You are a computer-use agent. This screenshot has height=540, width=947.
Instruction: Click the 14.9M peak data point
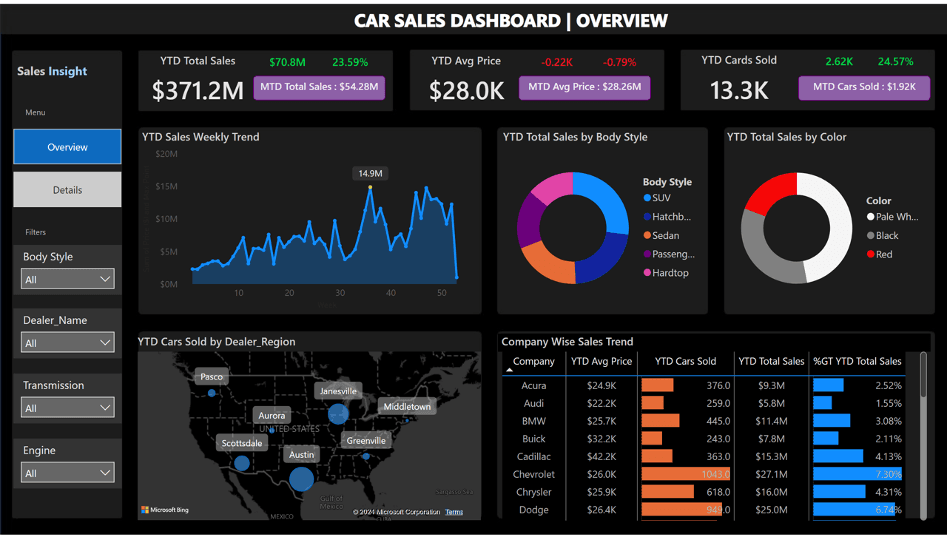370,188
